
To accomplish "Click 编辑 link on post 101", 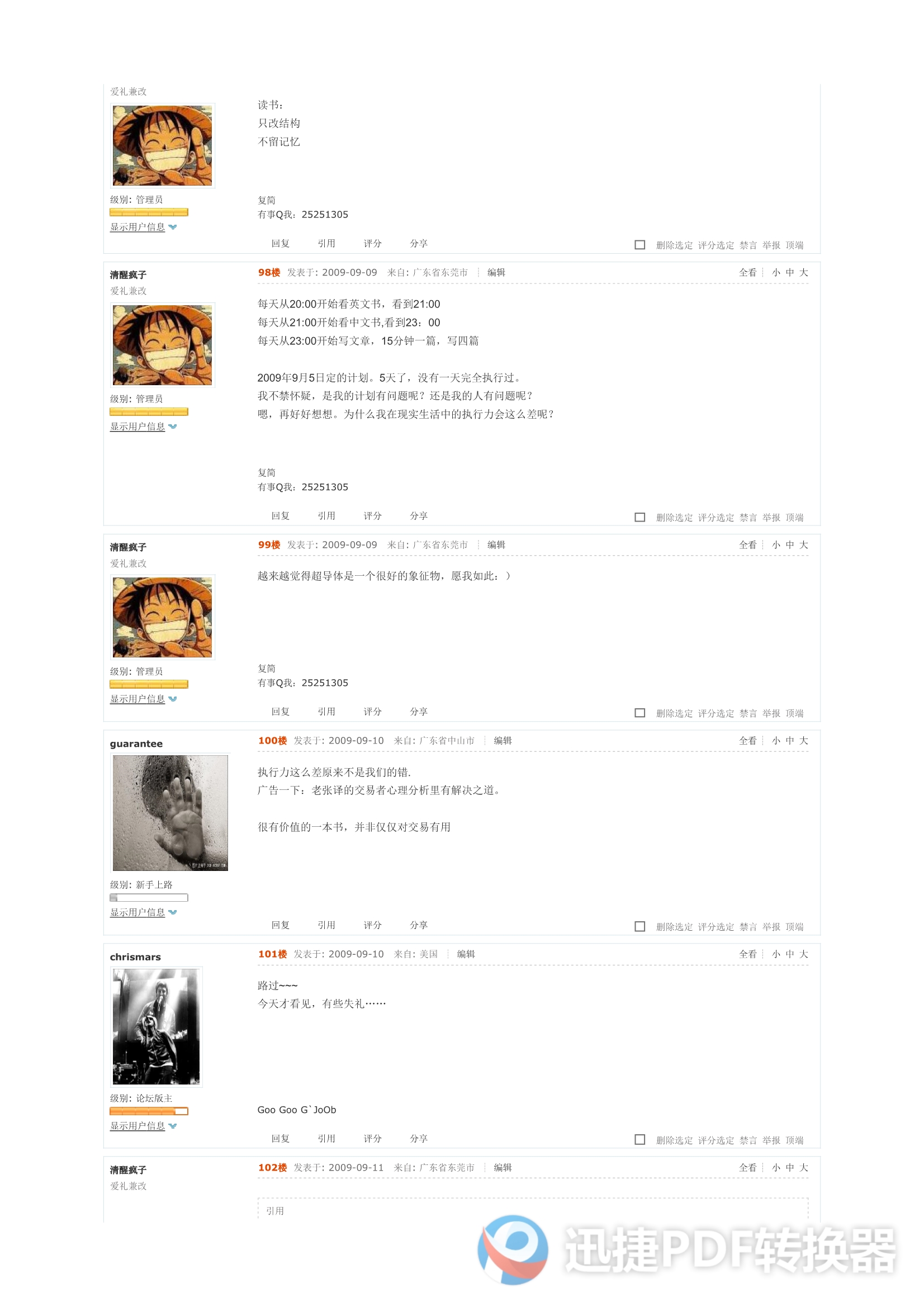I will [466, 954].
